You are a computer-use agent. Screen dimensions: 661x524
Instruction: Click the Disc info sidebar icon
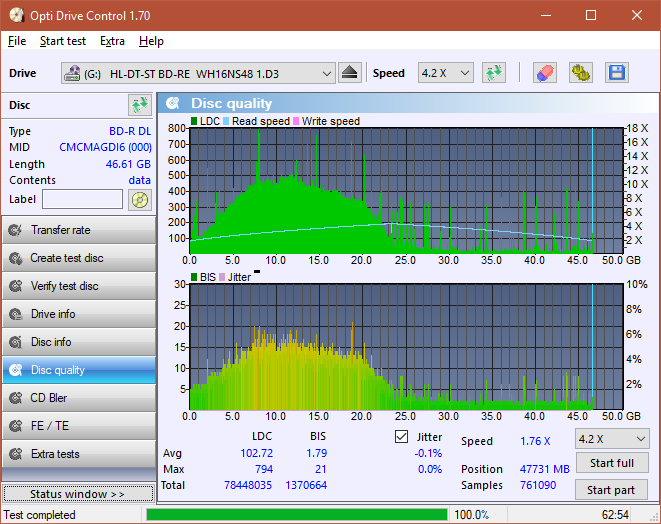click(x=16, y=342)
